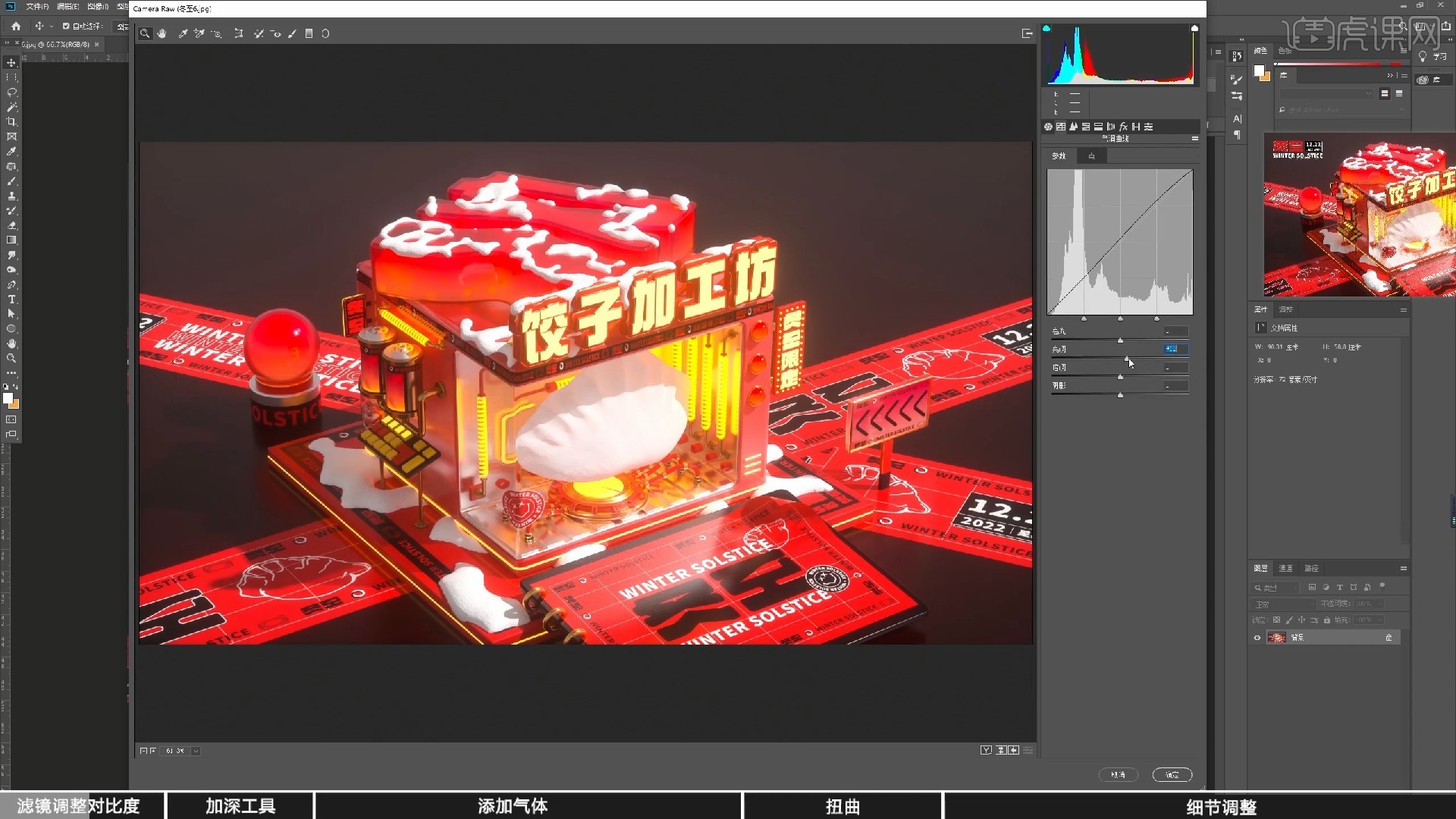The height and width of the screenshot is (819, 1456).
Task: Click the Photoshop Home icon
Action: 16,26
